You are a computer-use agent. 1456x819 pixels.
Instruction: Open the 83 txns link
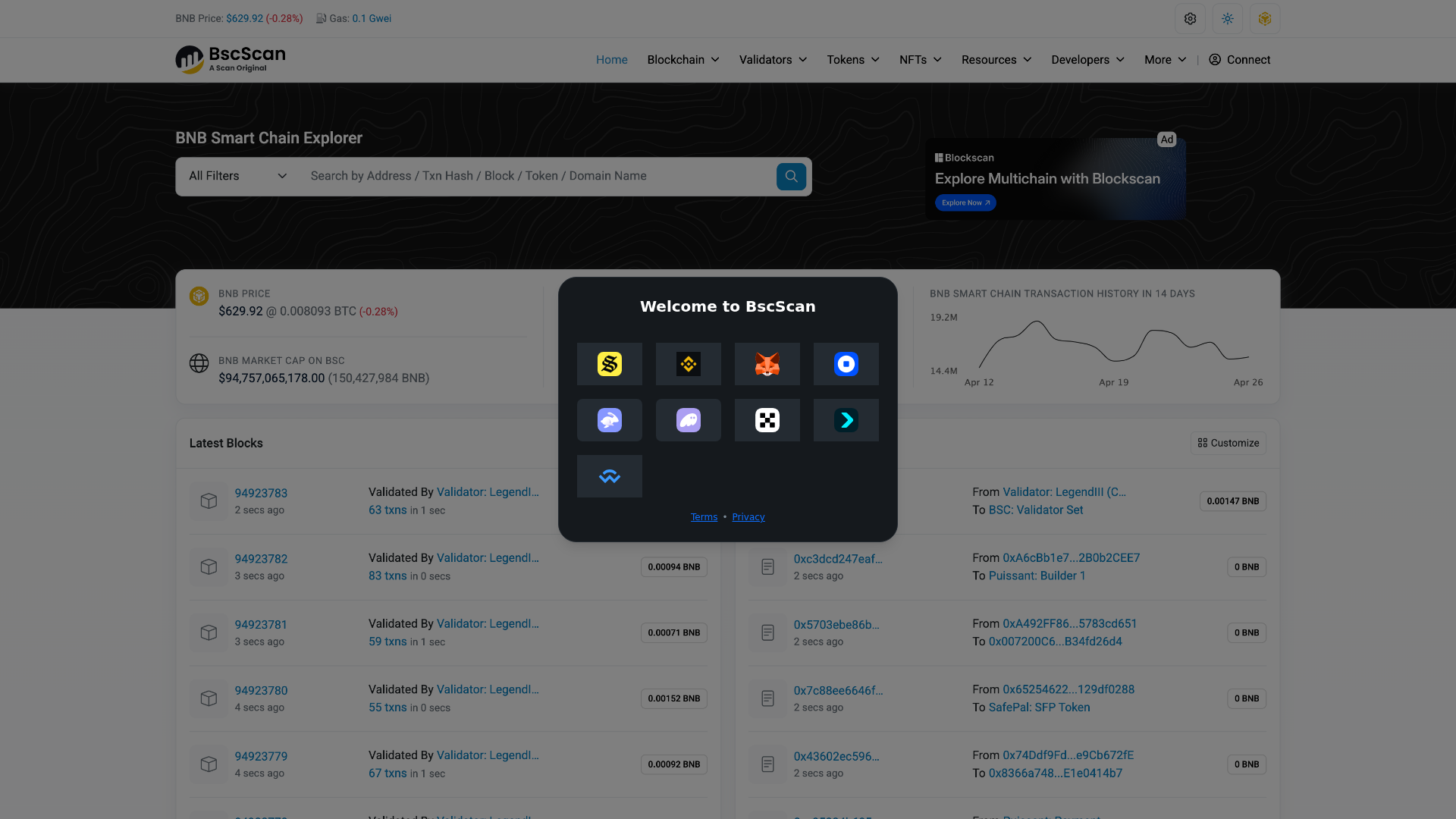click(388, 576)
